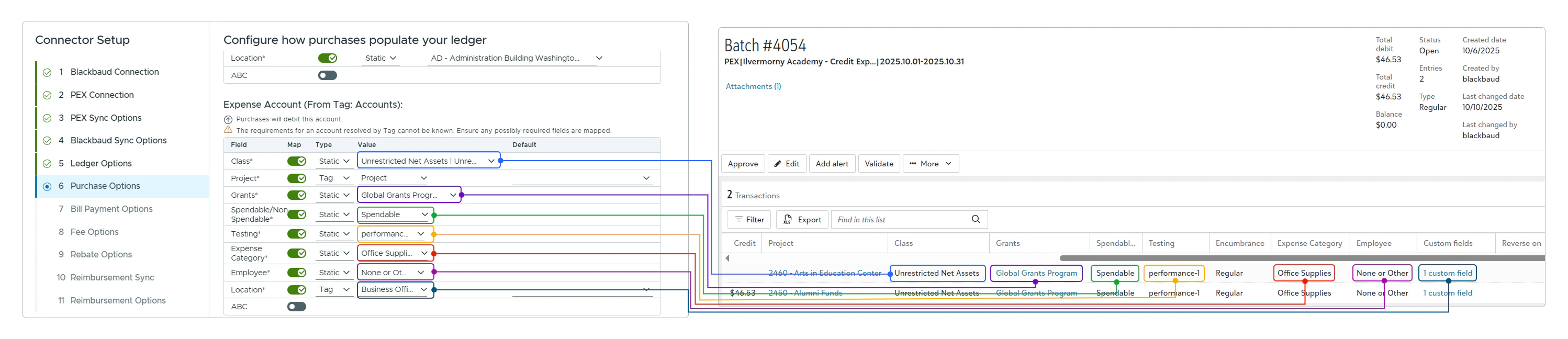
Task: Open Attachments (1) link in batch
Action: point(753,86)
